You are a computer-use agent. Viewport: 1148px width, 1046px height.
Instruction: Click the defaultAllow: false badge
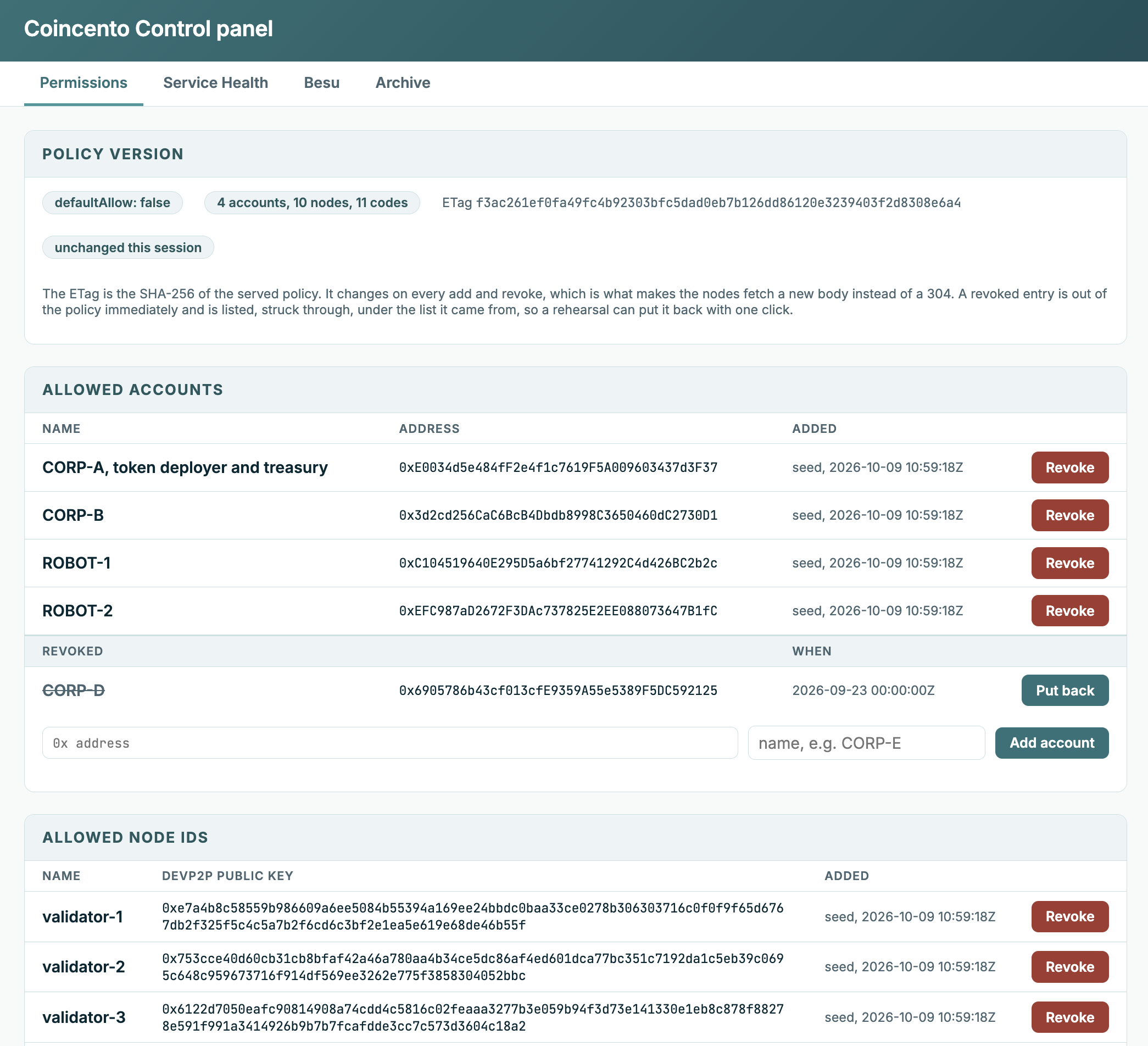(x=112, y=203)
